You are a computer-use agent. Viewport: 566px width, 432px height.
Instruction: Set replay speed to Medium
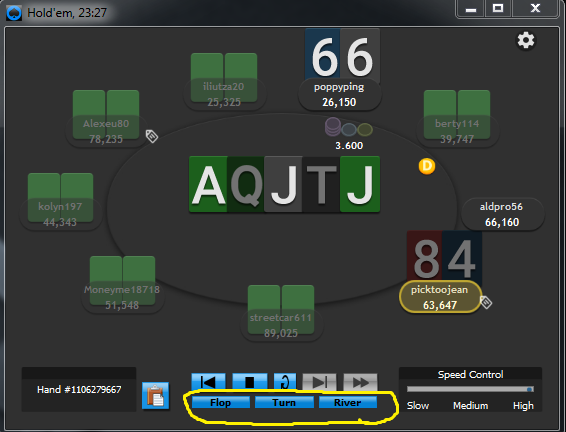[x=471, y=406]
